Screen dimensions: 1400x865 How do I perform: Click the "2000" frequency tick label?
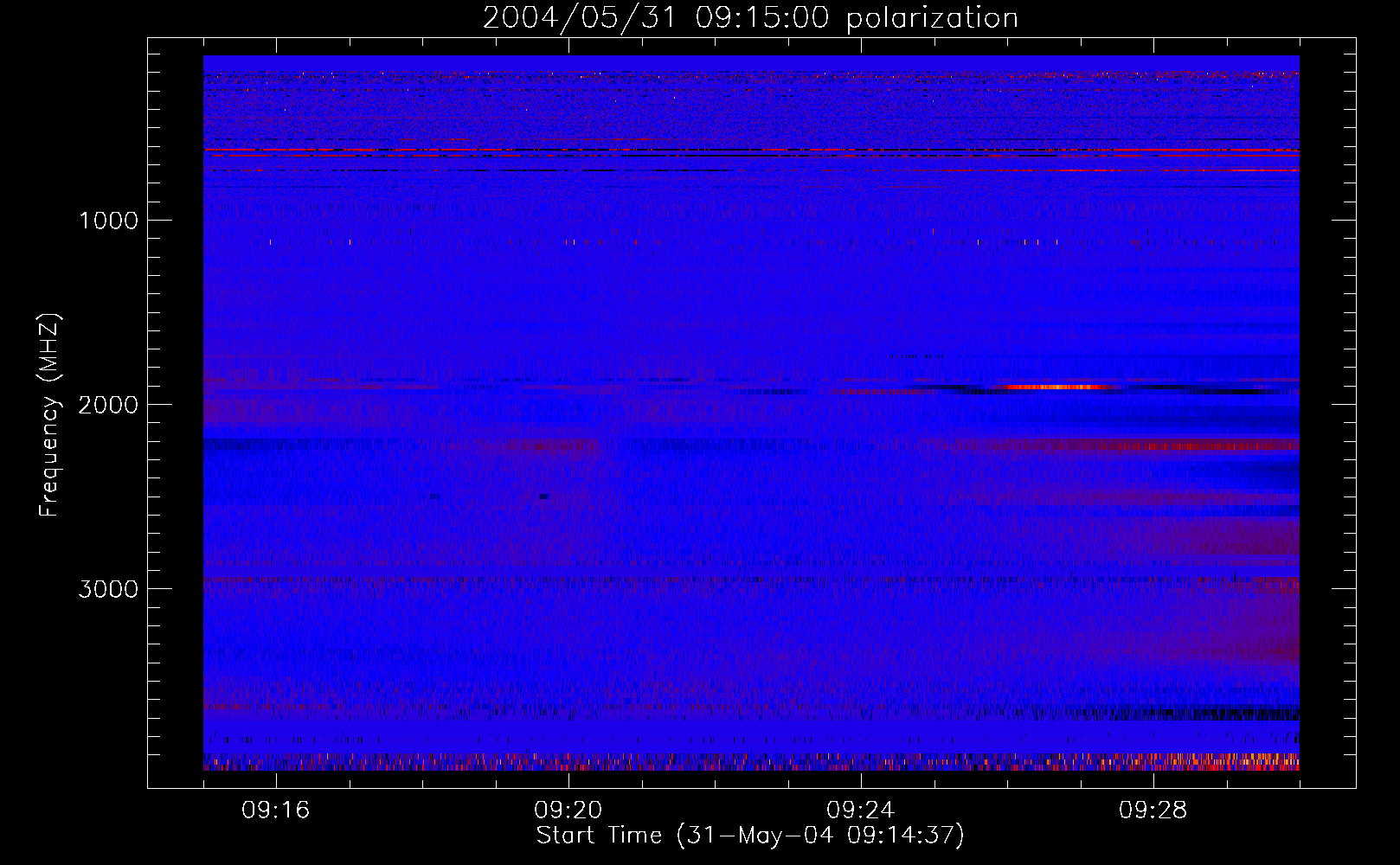108,405
